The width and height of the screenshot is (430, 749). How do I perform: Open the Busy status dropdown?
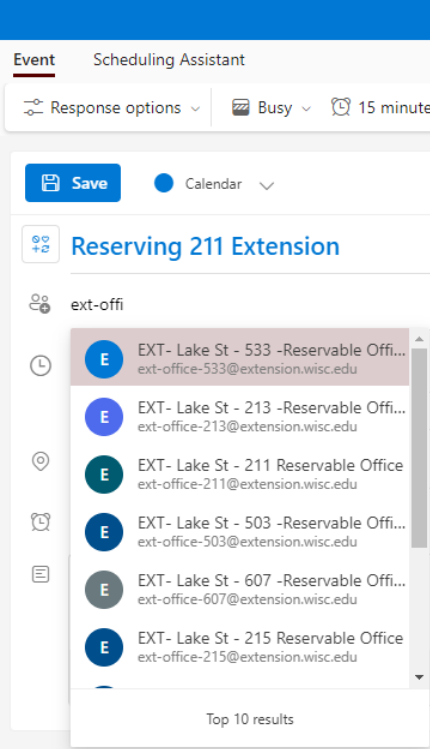click(271, 107)
